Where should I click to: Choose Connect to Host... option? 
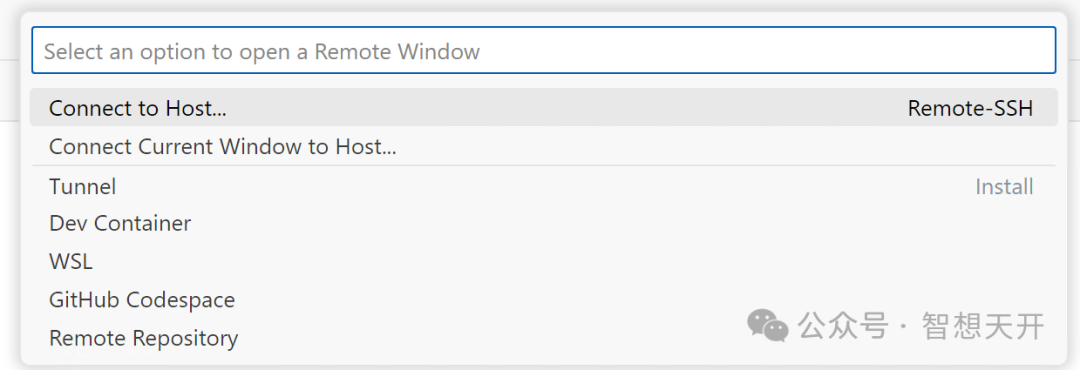138,108
